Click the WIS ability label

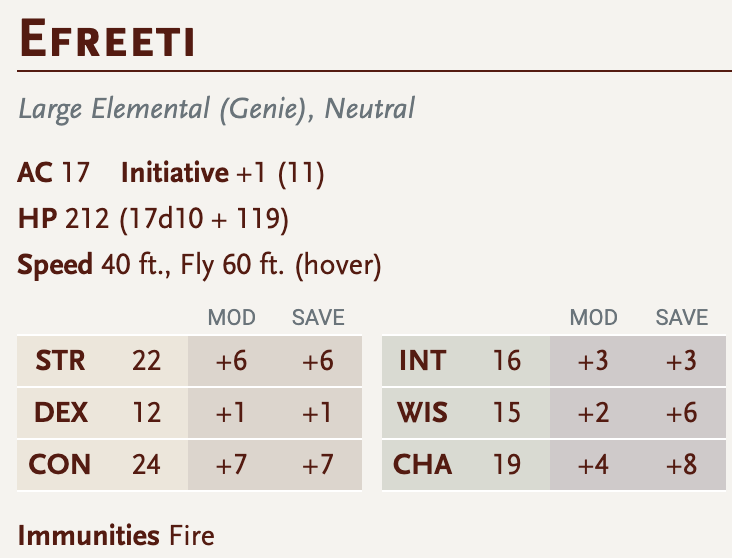[x=422, y=413]
